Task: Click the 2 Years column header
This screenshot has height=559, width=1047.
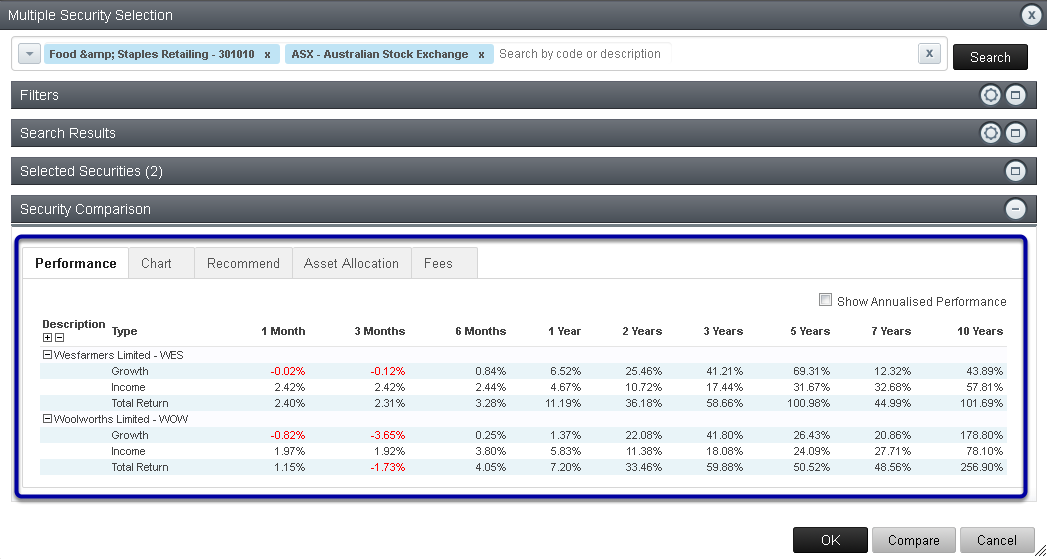Action: pos(642,331)
